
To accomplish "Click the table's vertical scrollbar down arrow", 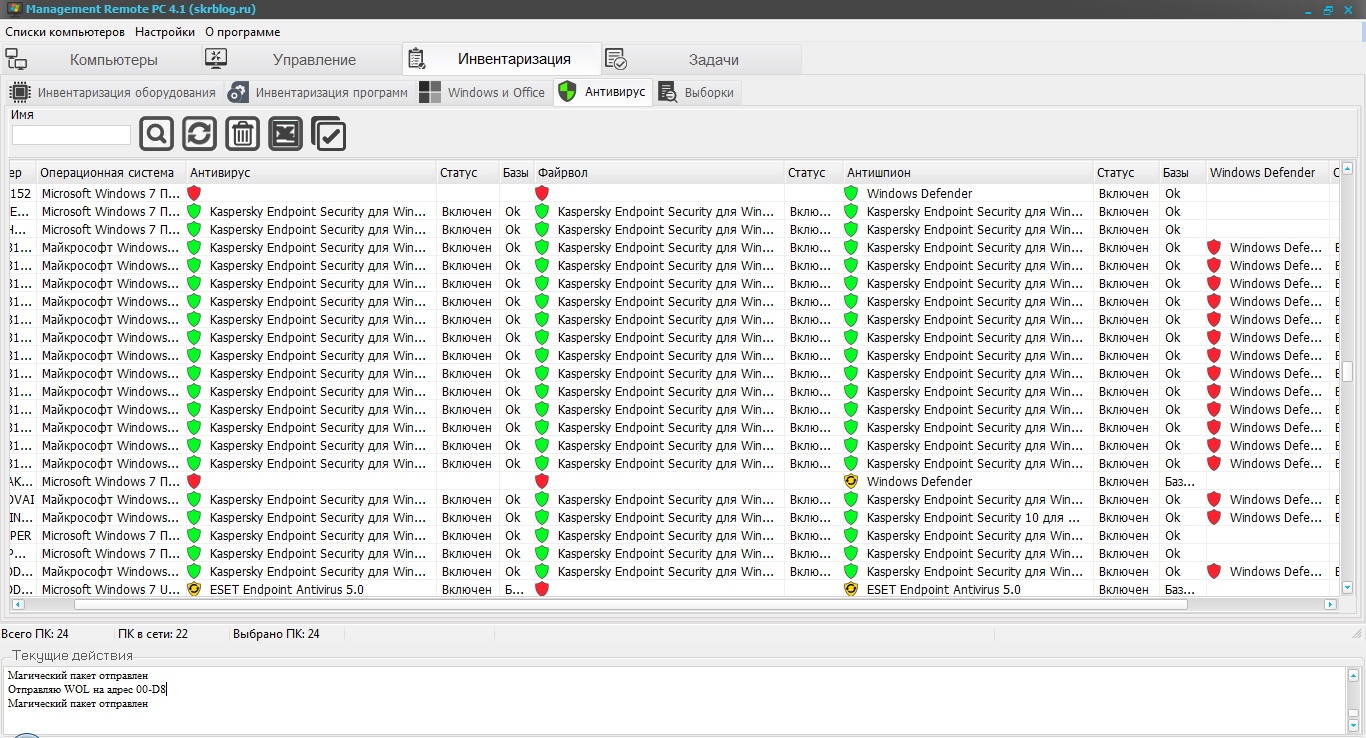I will pyautogui.click(x=1347, y=588).
